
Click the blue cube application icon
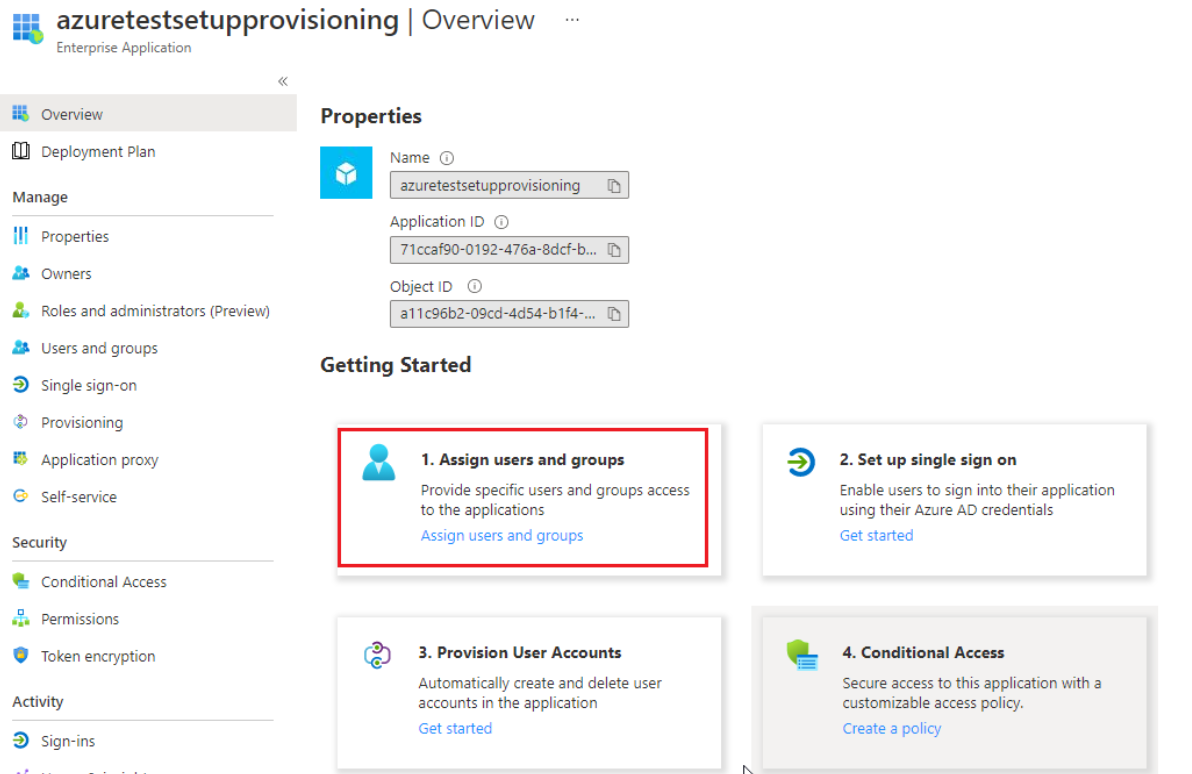pyautogui.click(x=346, y=173)
